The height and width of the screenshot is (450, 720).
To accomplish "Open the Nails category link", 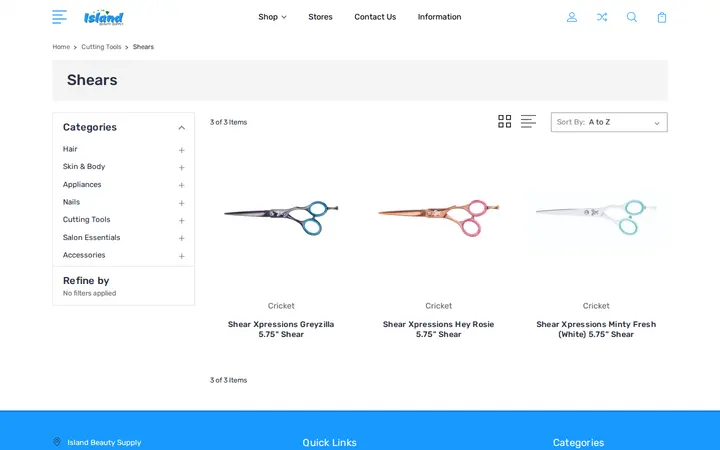I will 71,202.
